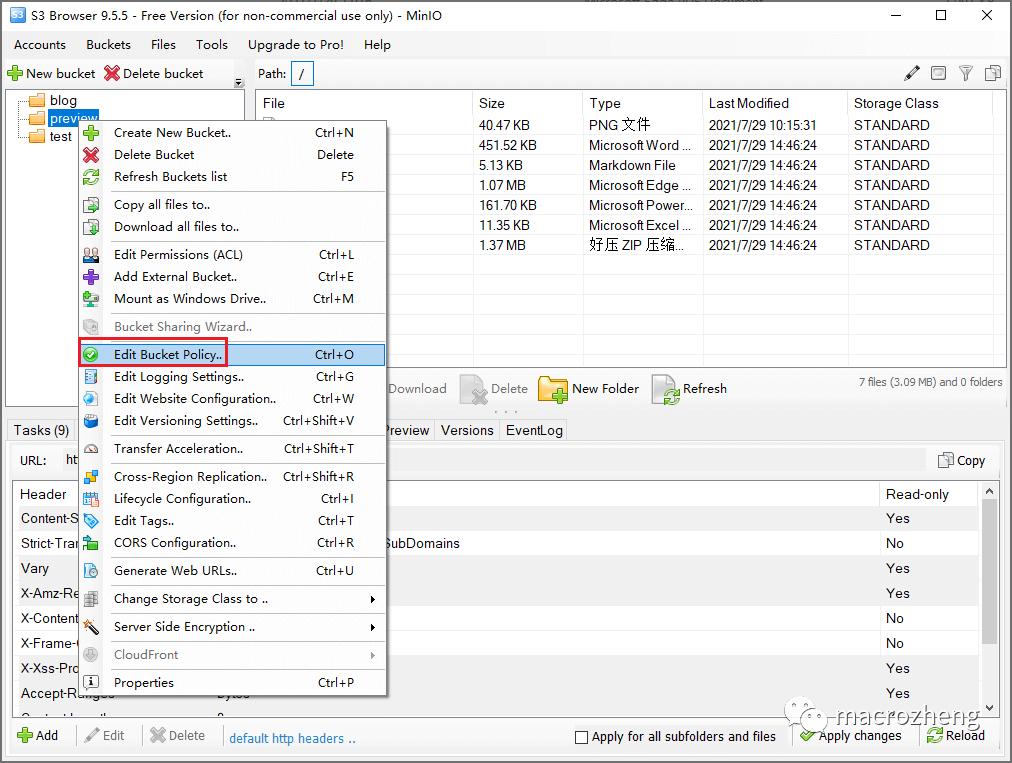Open the default http headers link

[292, 738]
